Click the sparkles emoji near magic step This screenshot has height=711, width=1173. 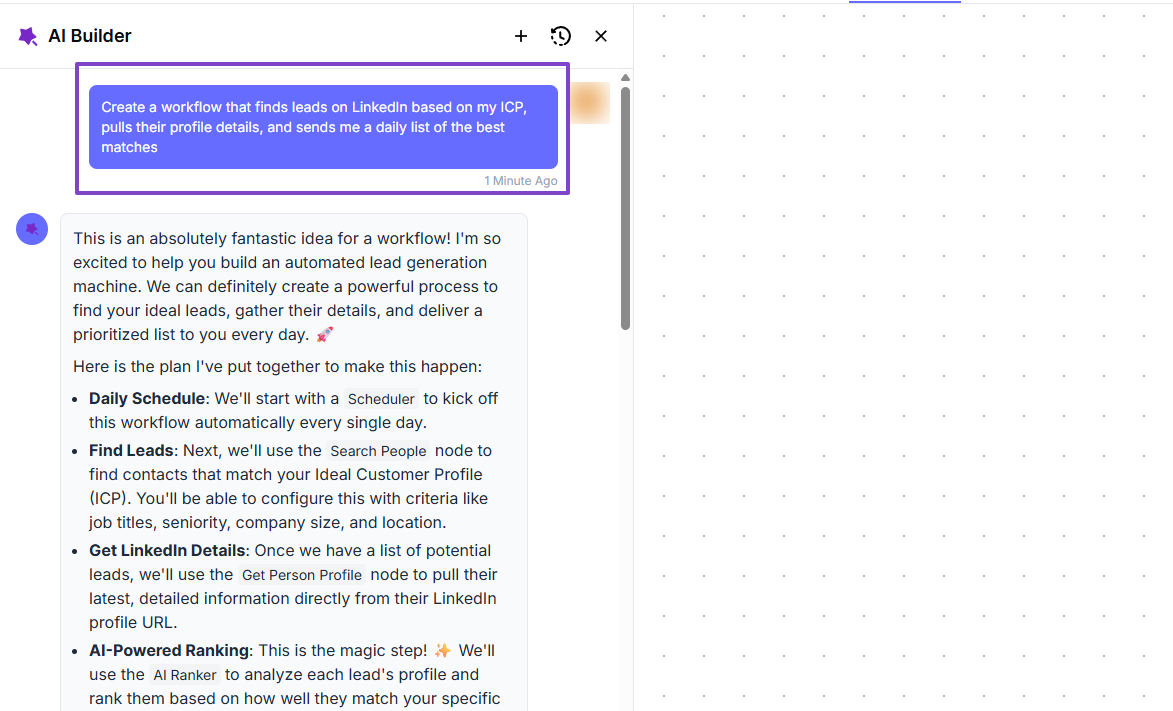coord(443,650)
